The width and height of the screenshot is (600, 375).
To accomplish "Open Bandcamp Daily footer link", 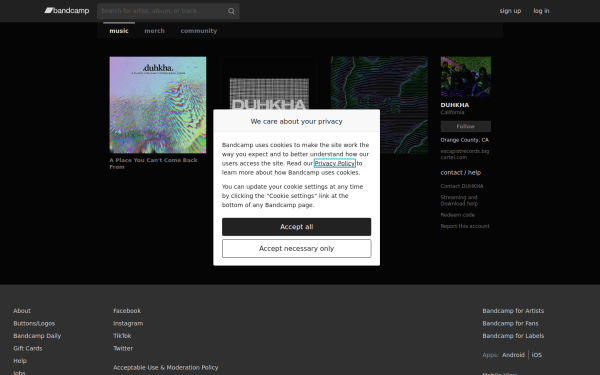I will coord(37,336).
